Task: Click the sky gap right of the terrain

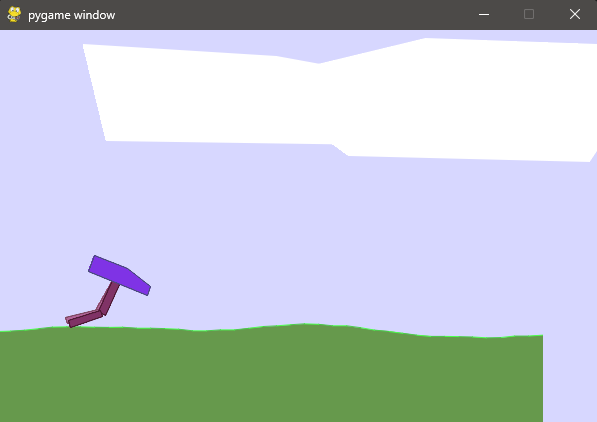Action: pos(570,377)
